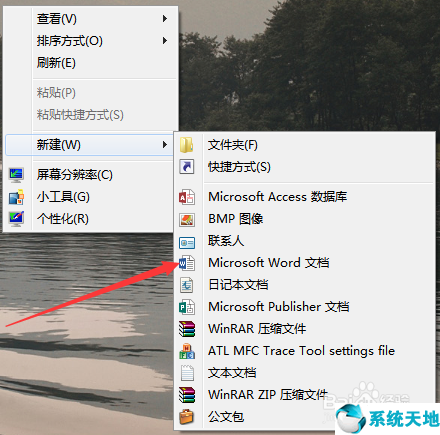
Task: Click the 屏幕分辨率 monitor icon
Action: 16,175
